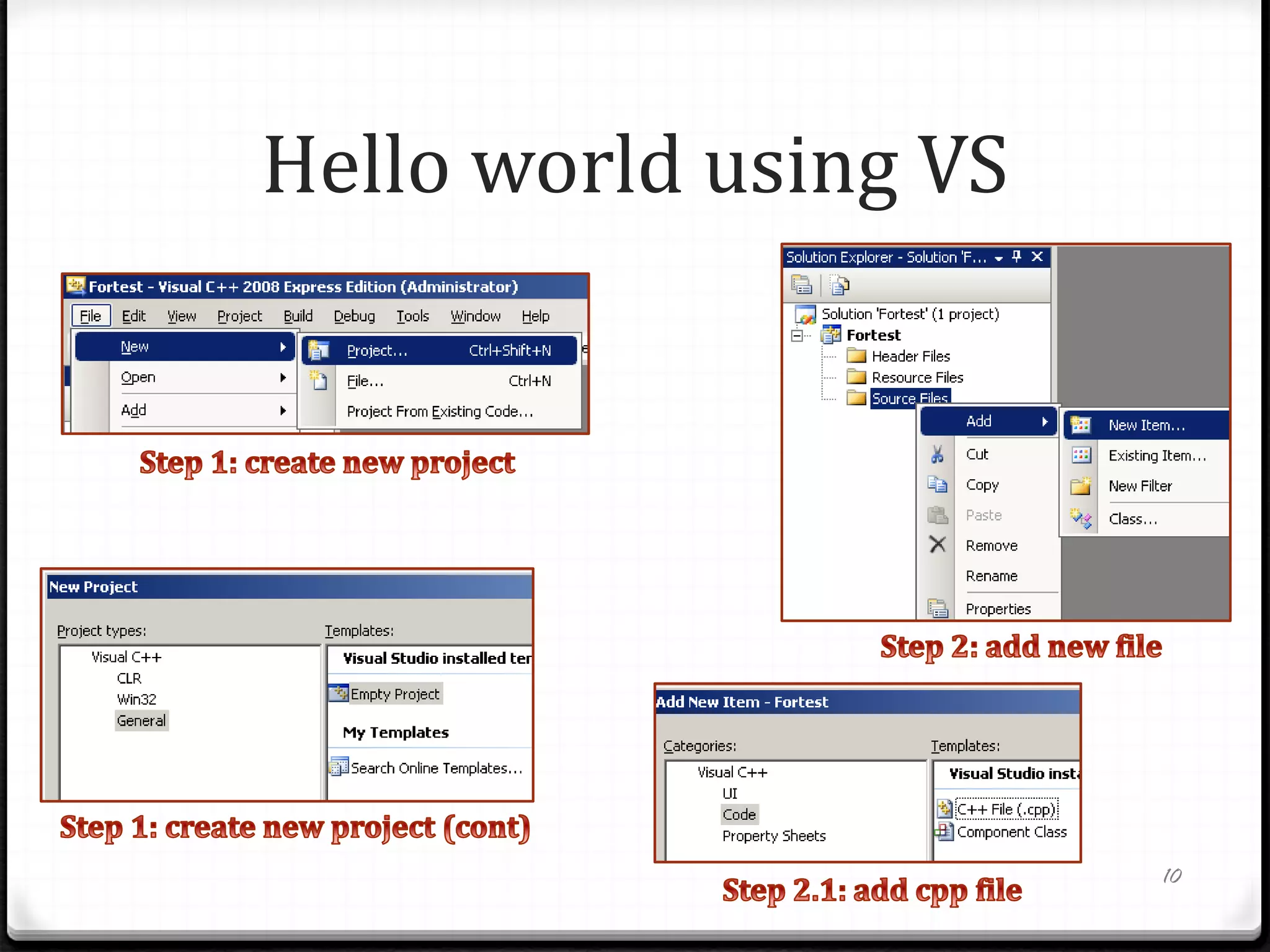Click the Resource Files folder icon

(856, 377)
